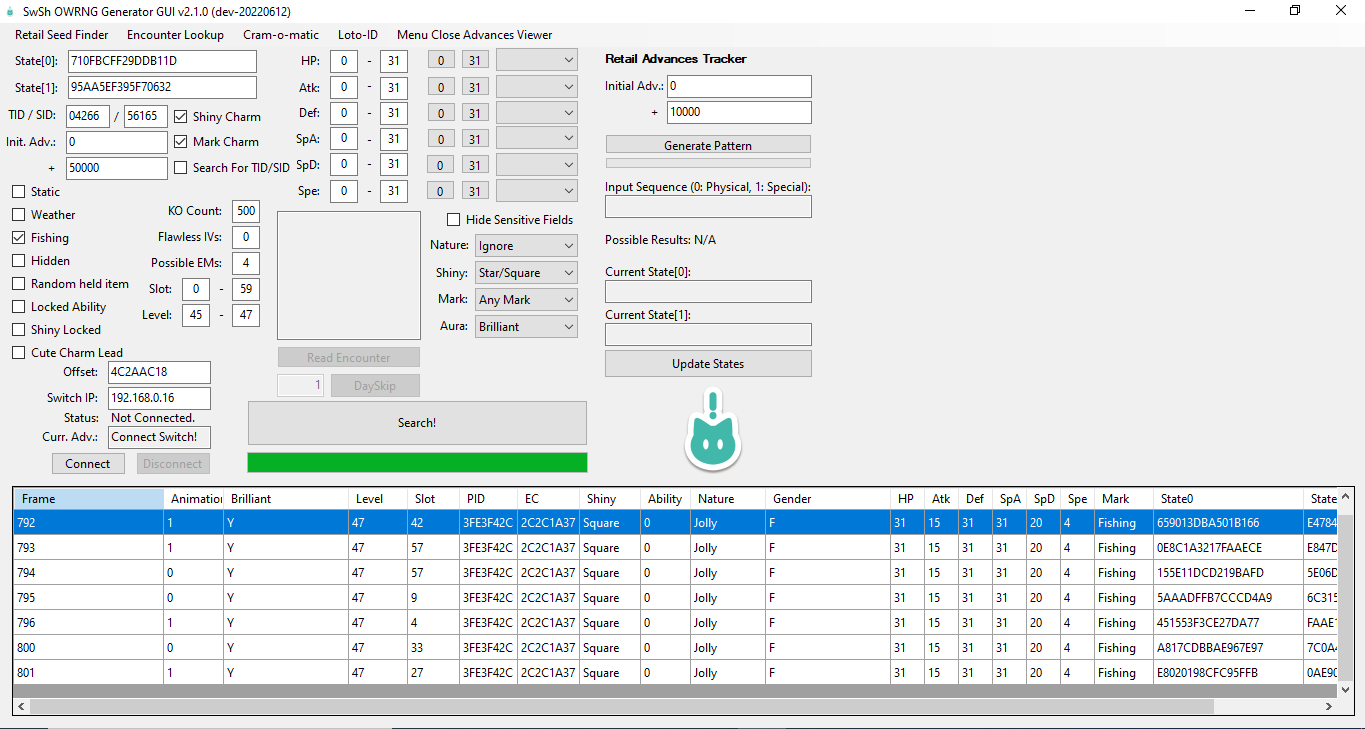Toggle the Mark Charm checkbox

(181, 142)
